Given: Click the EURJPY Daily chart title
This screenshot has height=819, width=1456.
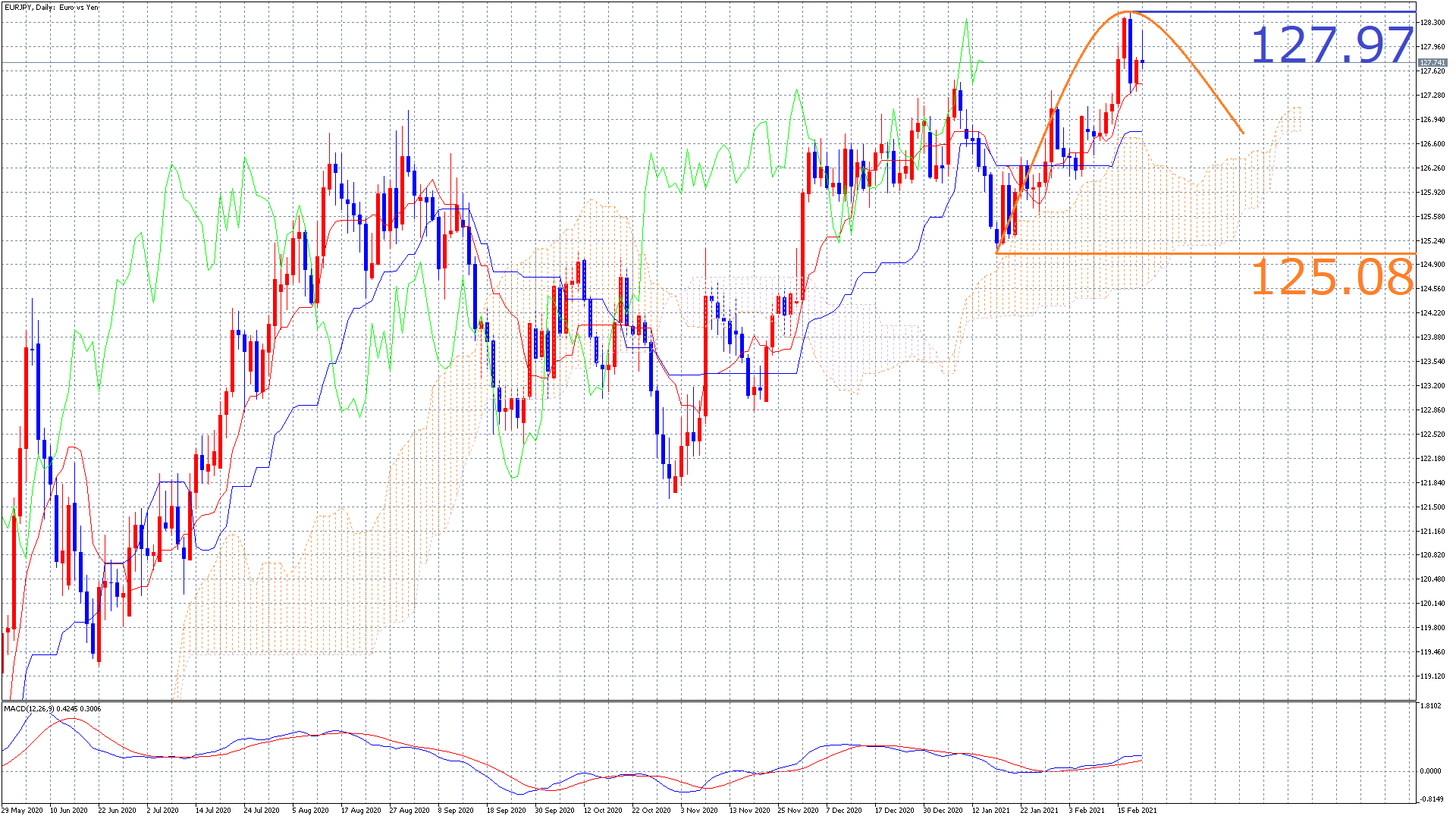Looking at the screenshot, I should click(52, 8).
